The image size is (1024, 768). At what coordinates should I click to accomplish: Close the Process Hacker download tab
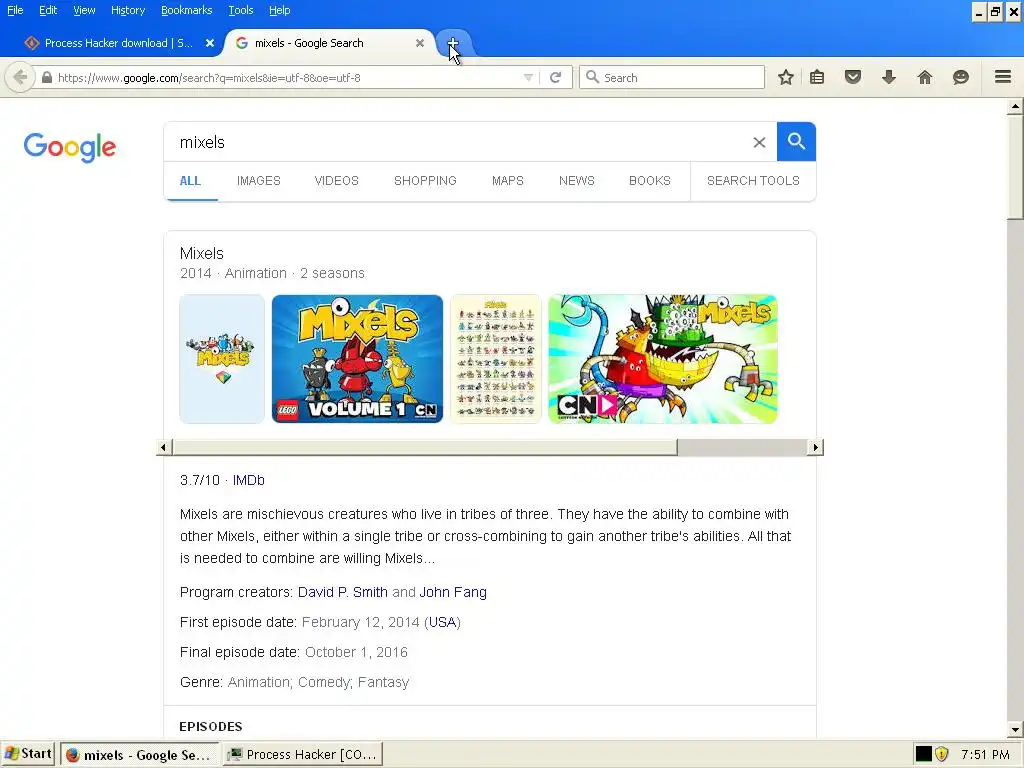[210, 43]
